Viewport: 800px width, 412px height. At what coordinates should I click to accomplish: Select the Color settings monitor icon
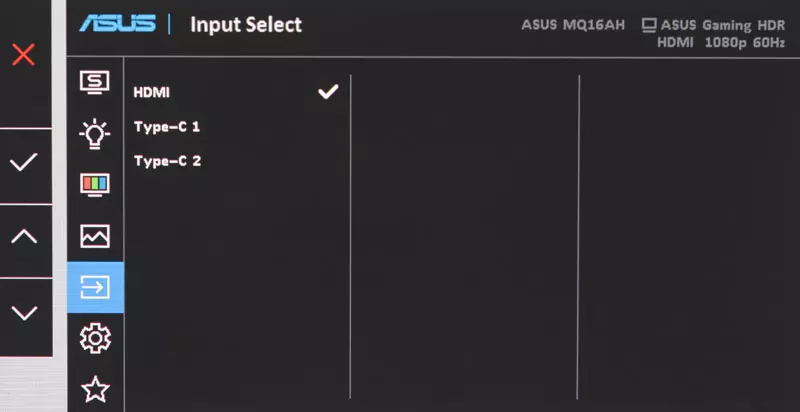coord(95,185)
